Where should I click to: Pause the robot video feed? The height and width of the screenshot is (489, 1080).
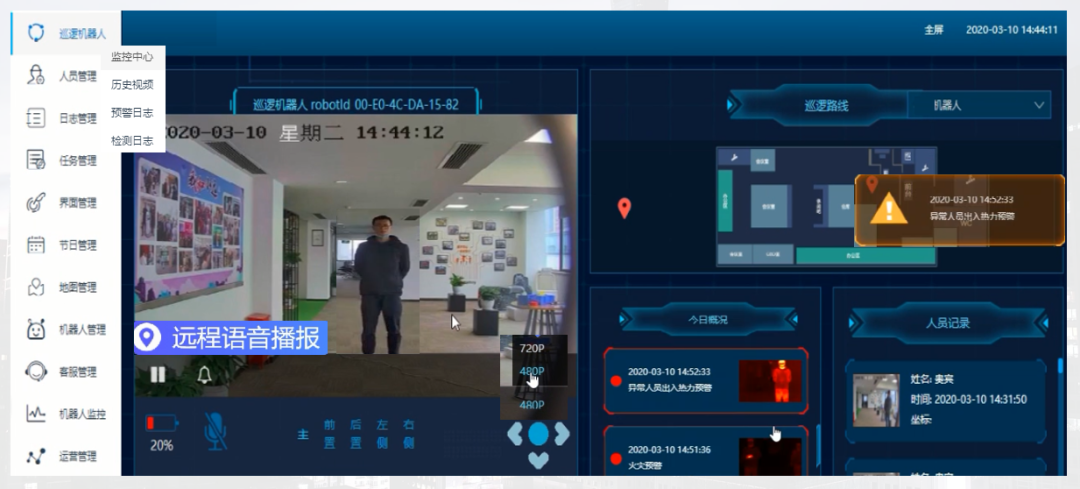click(158, 375)
